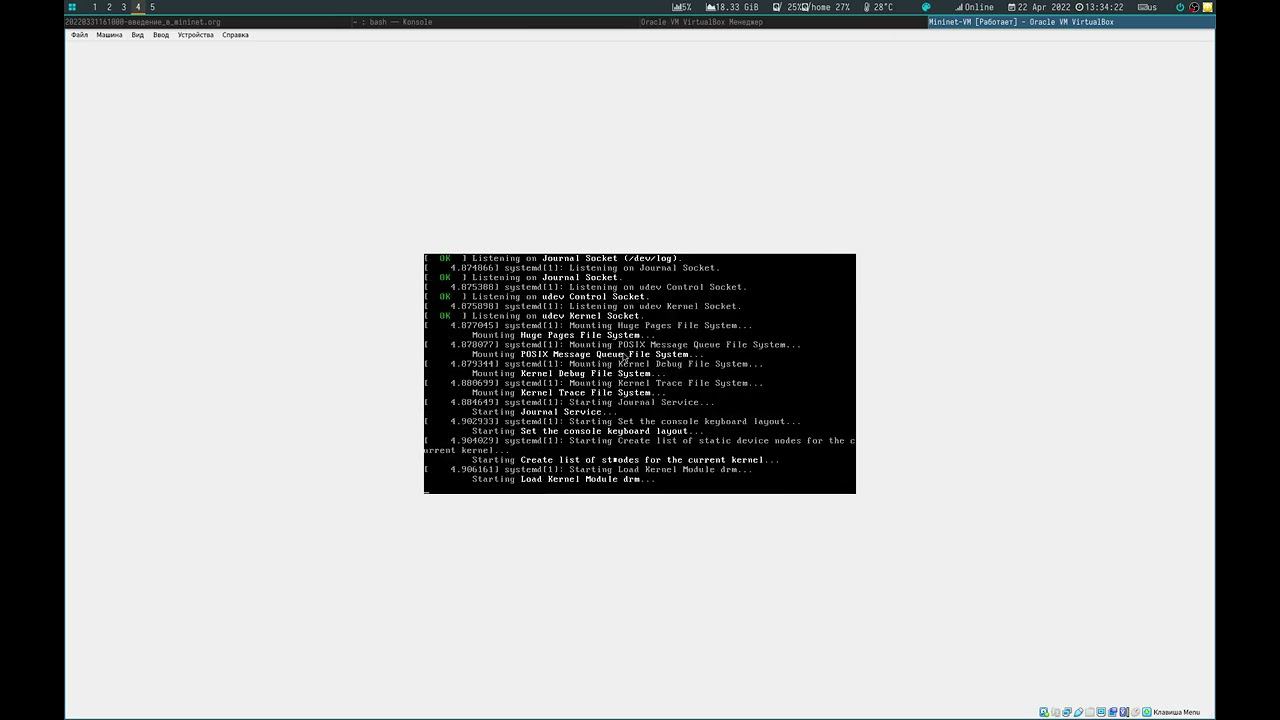
Task: Click the mouse integration status icon
Action: (1135, 712)
